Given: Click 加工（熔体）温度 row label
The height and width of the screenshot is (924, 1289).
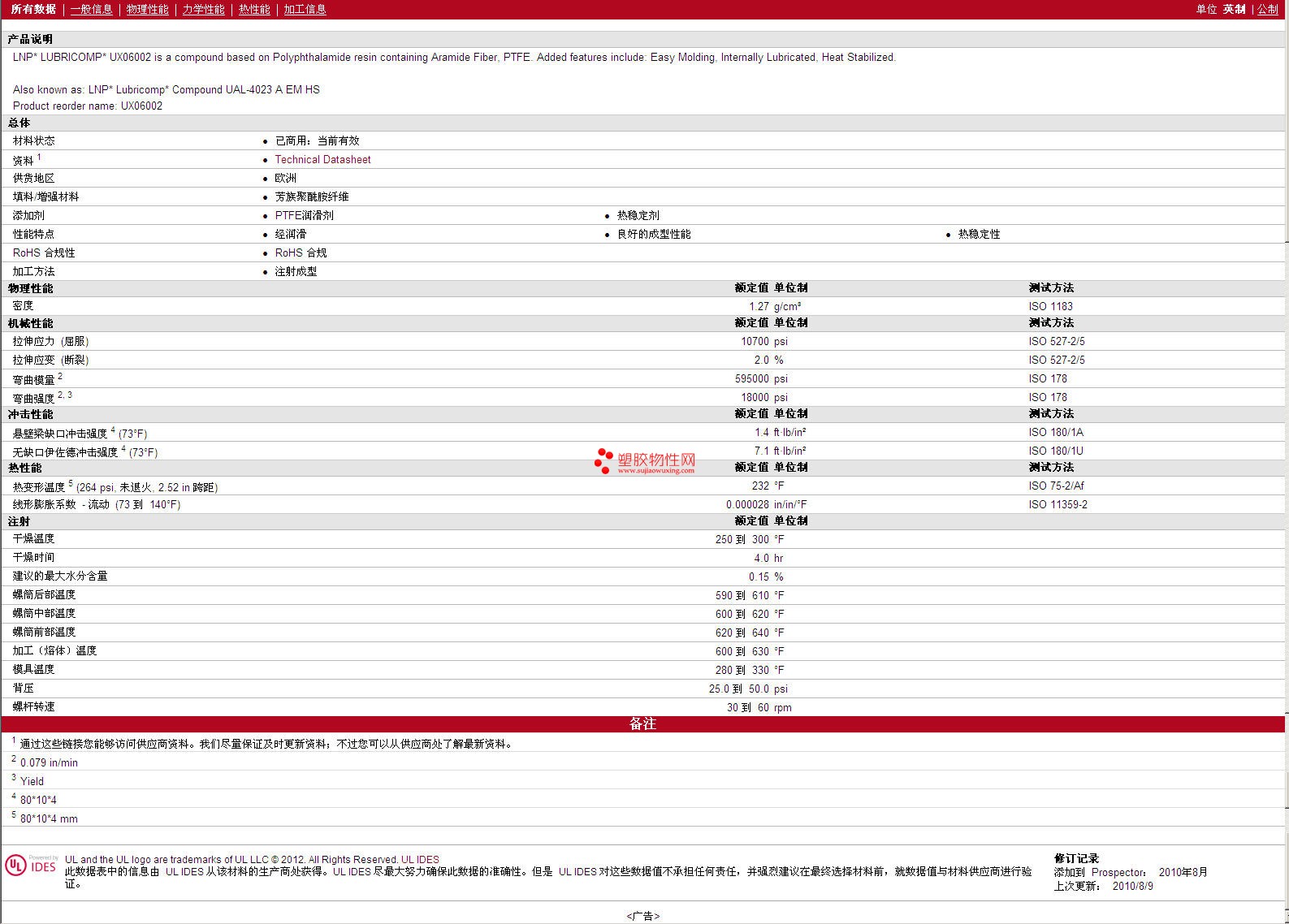Looking at the screenshot, I should pyautogui.click(x=54, y=650).
